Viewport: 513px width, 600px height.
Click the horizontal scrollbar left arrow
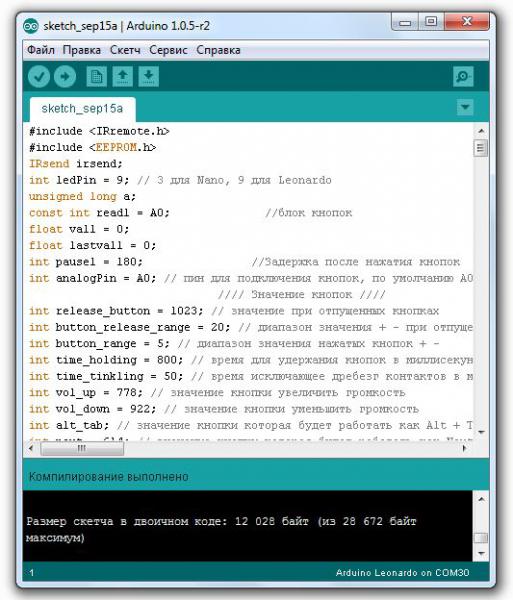31,448
